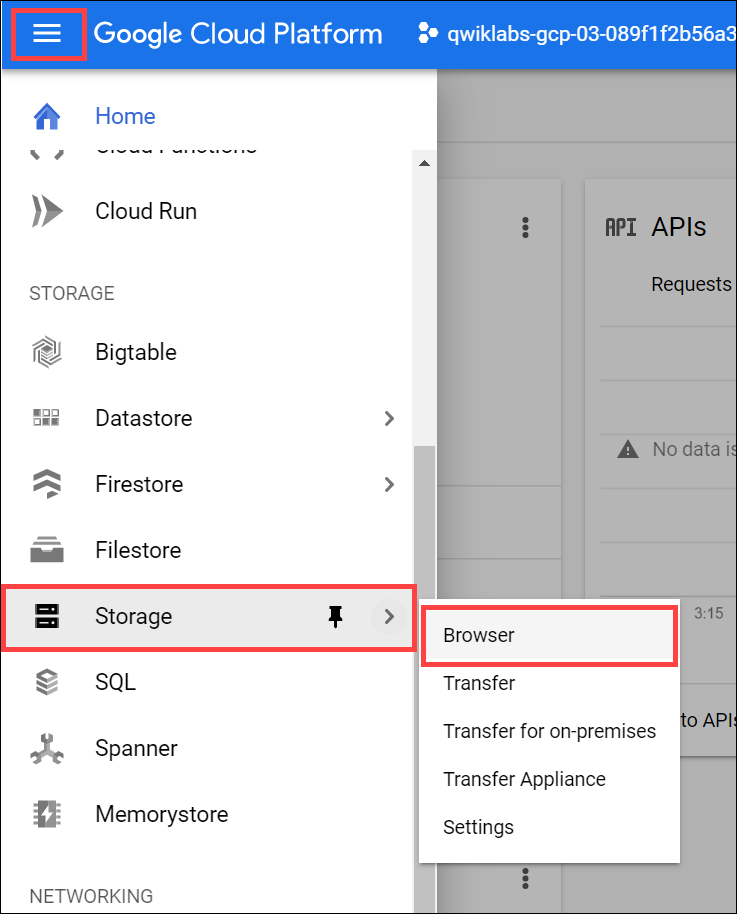Click the Datastore grid icon

click(x=47, y=417)
